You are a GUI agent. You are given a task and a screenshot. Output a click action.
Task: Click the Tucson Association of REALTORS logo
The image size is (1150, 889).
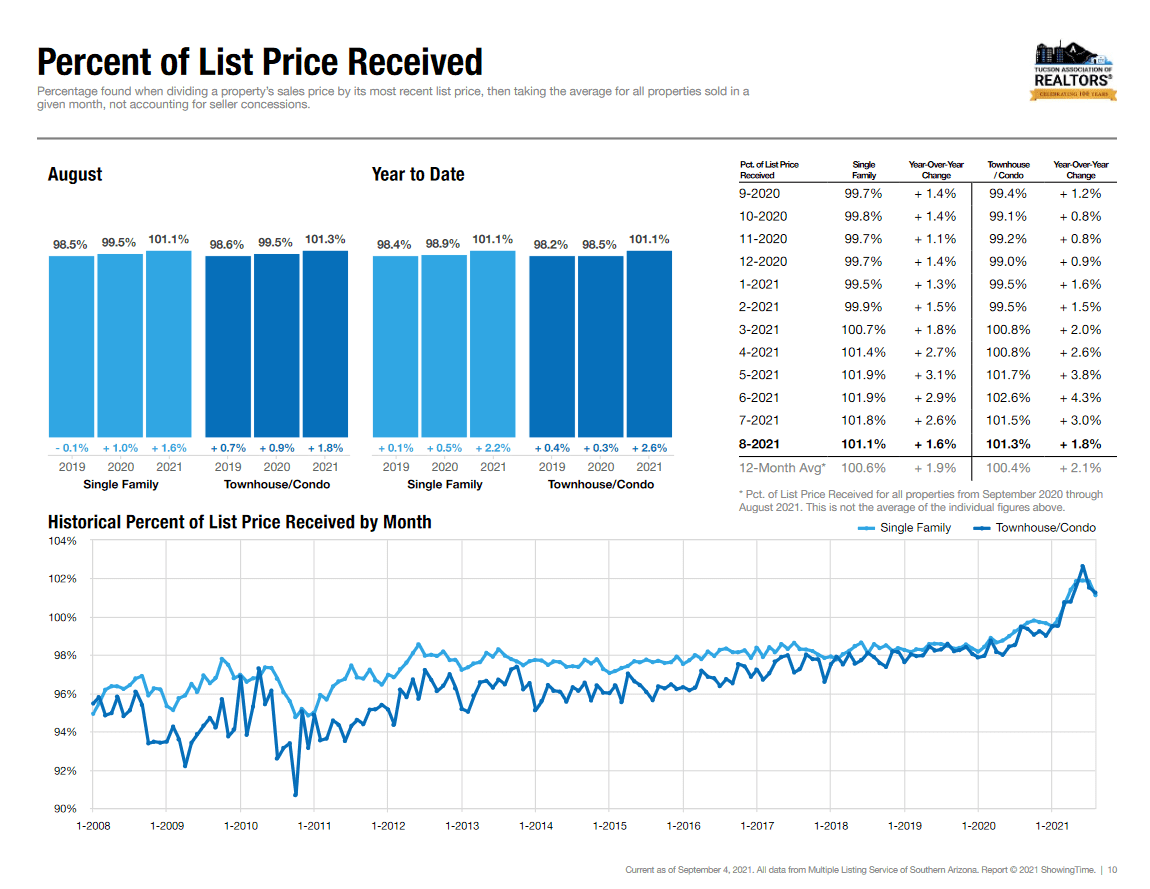click(x=1073, y=71)
